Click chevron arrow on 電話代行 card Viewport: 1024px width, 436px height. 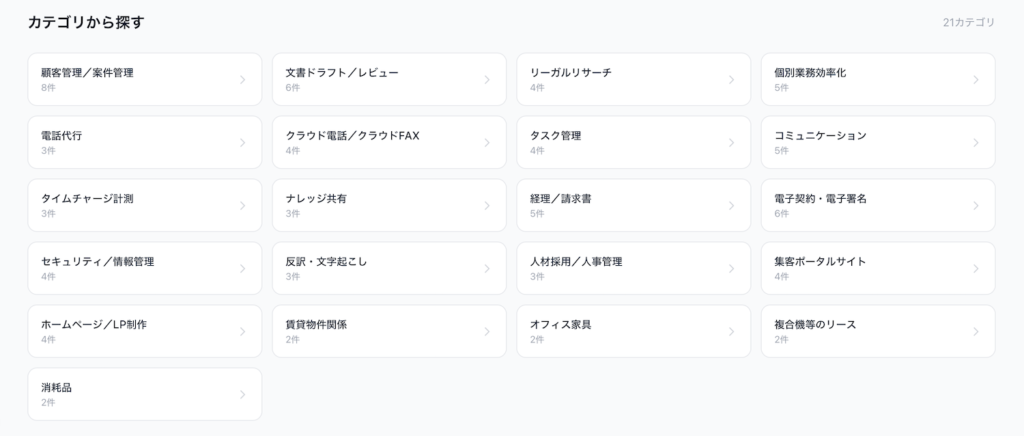[242, 143]
